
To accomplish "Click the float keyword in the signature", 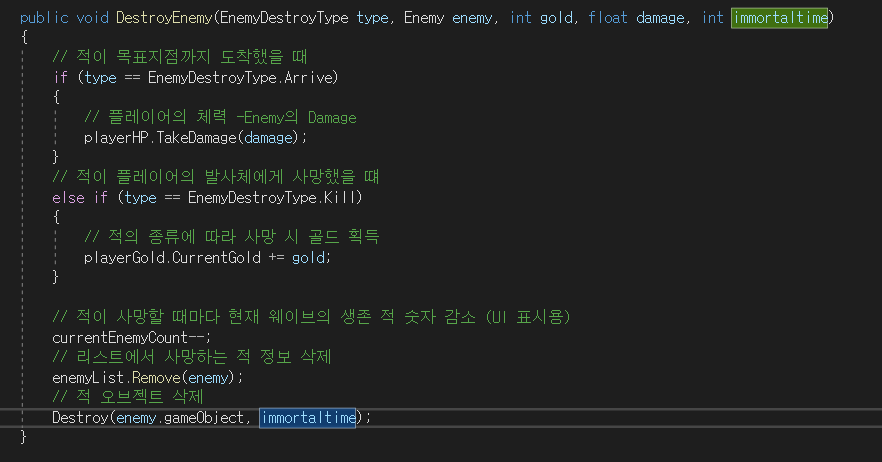I will 608,18.
